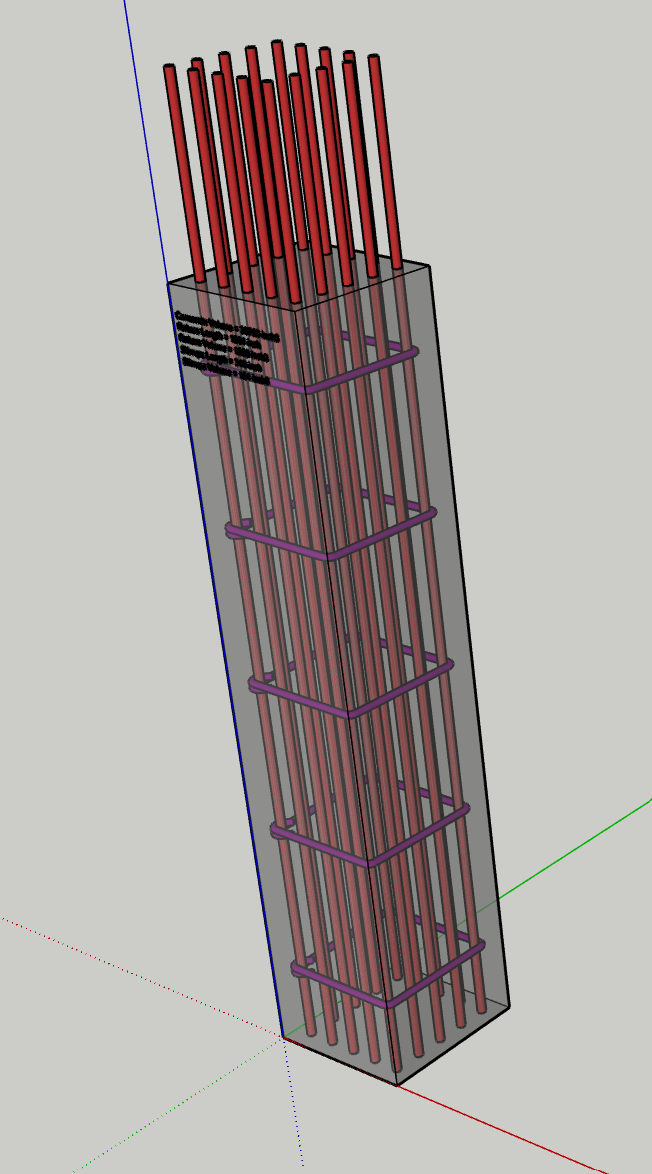Click the column's bottom front corner

[x=397, y=1084]
